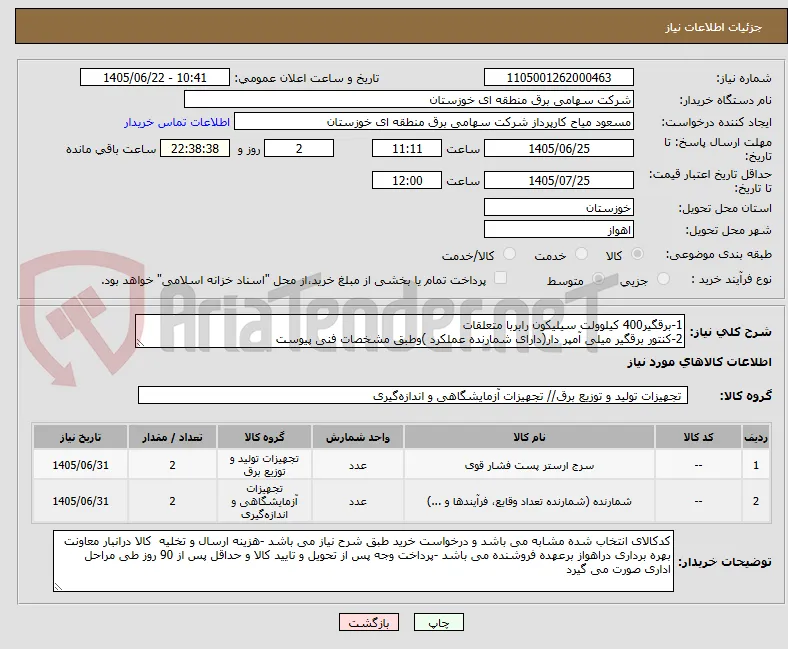Click the countdown field 22:38:38
Image resolution: width=788 pixels, height=649 pixels.
coord(195,149)
